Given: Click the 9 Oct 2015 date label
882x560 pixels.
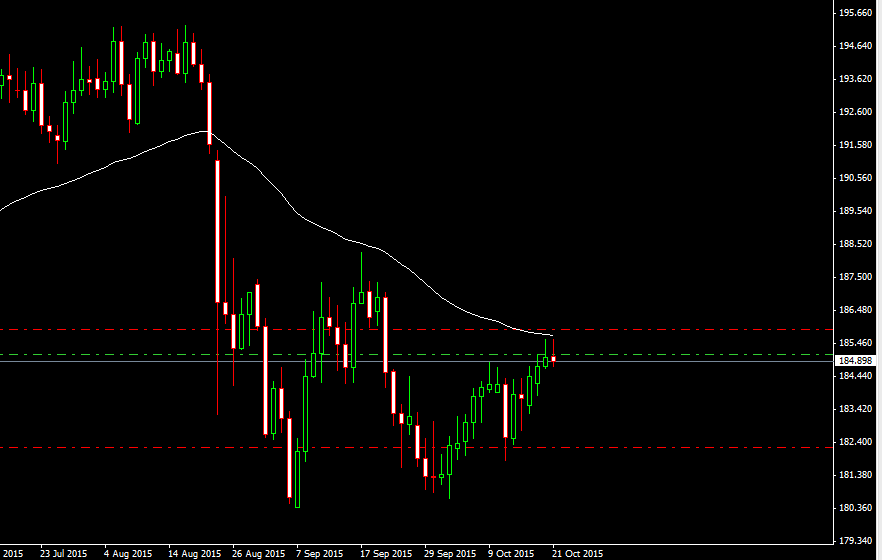Looking at the screenshot, I should 511,554.
